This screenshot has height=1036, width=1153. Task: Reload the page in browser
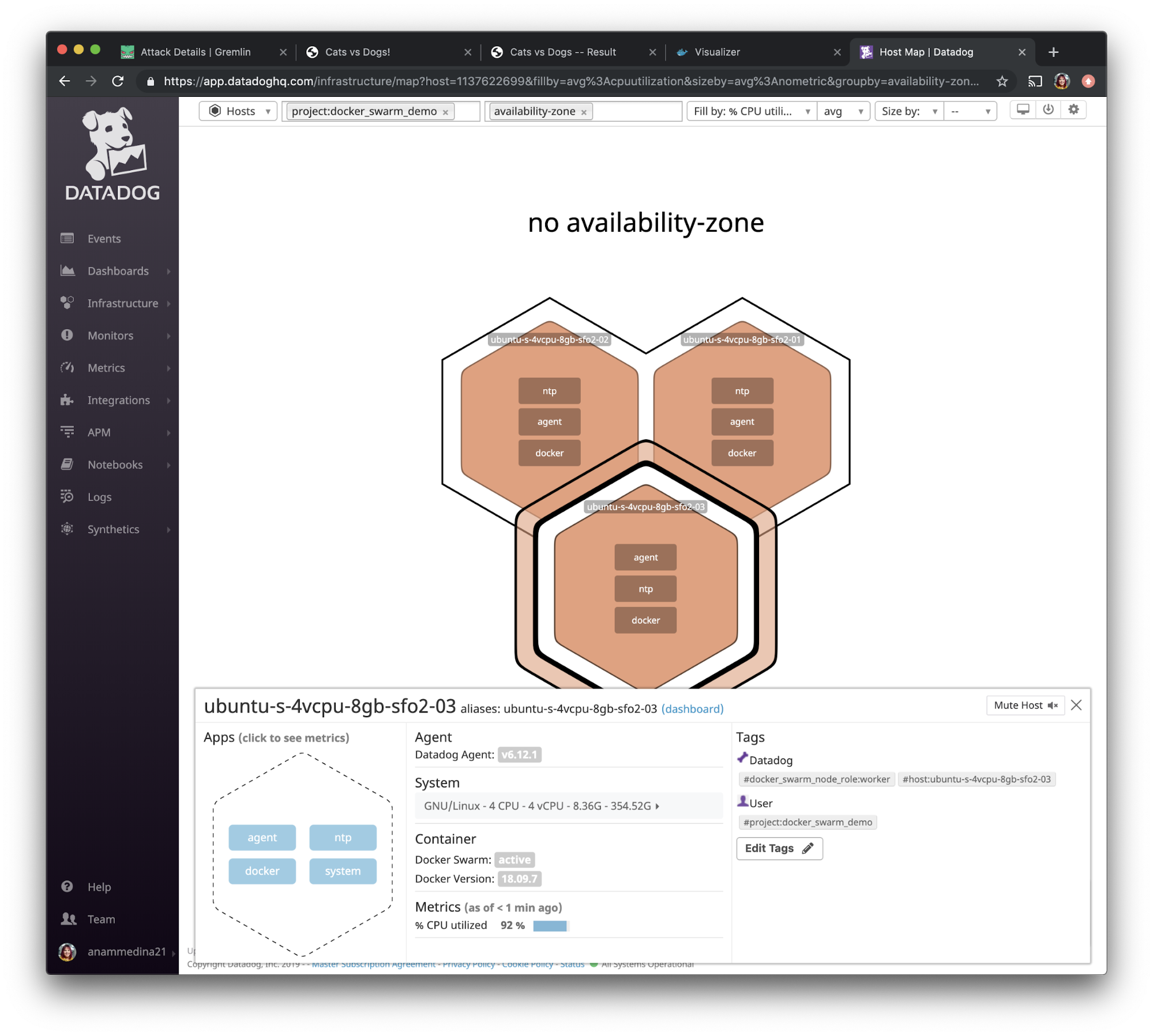pyautogui.click(x=118, y=81)
